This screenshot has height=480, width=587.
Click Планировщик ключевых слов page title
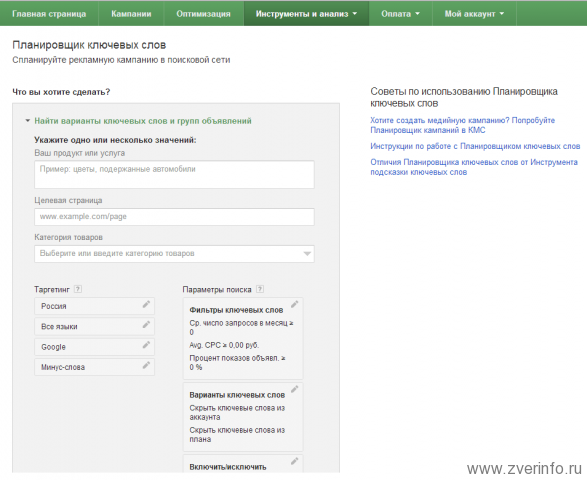[89, 45]
